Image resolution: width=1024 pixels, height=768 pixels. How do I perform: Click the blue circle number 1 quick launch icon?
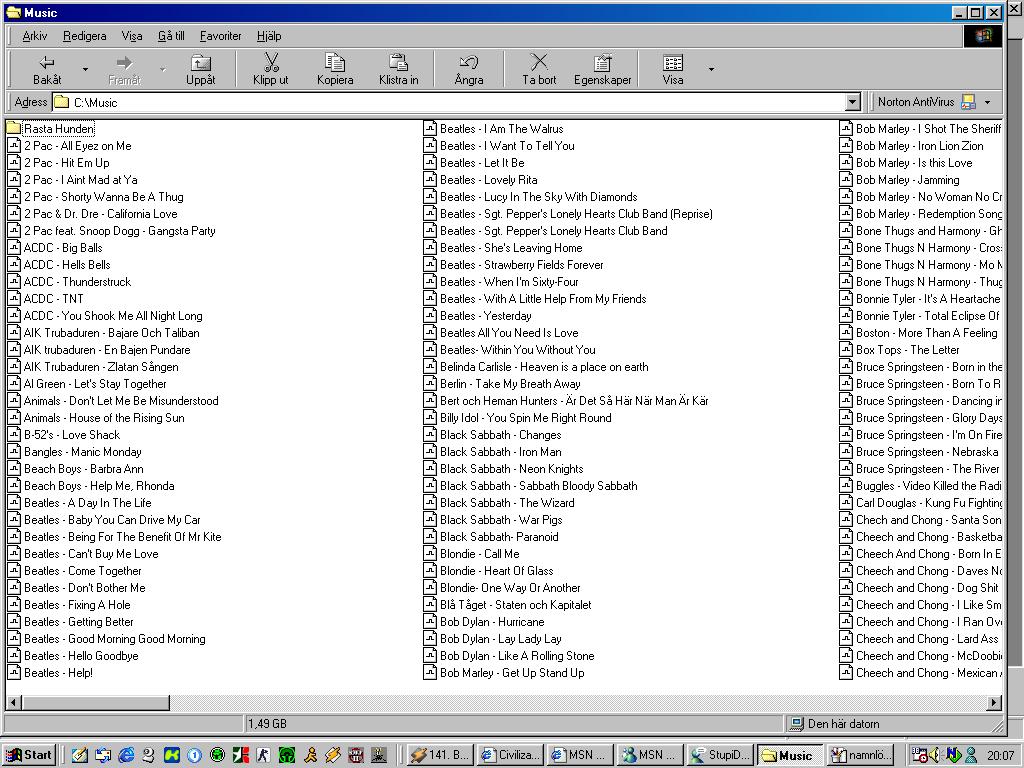coord(195,755)
